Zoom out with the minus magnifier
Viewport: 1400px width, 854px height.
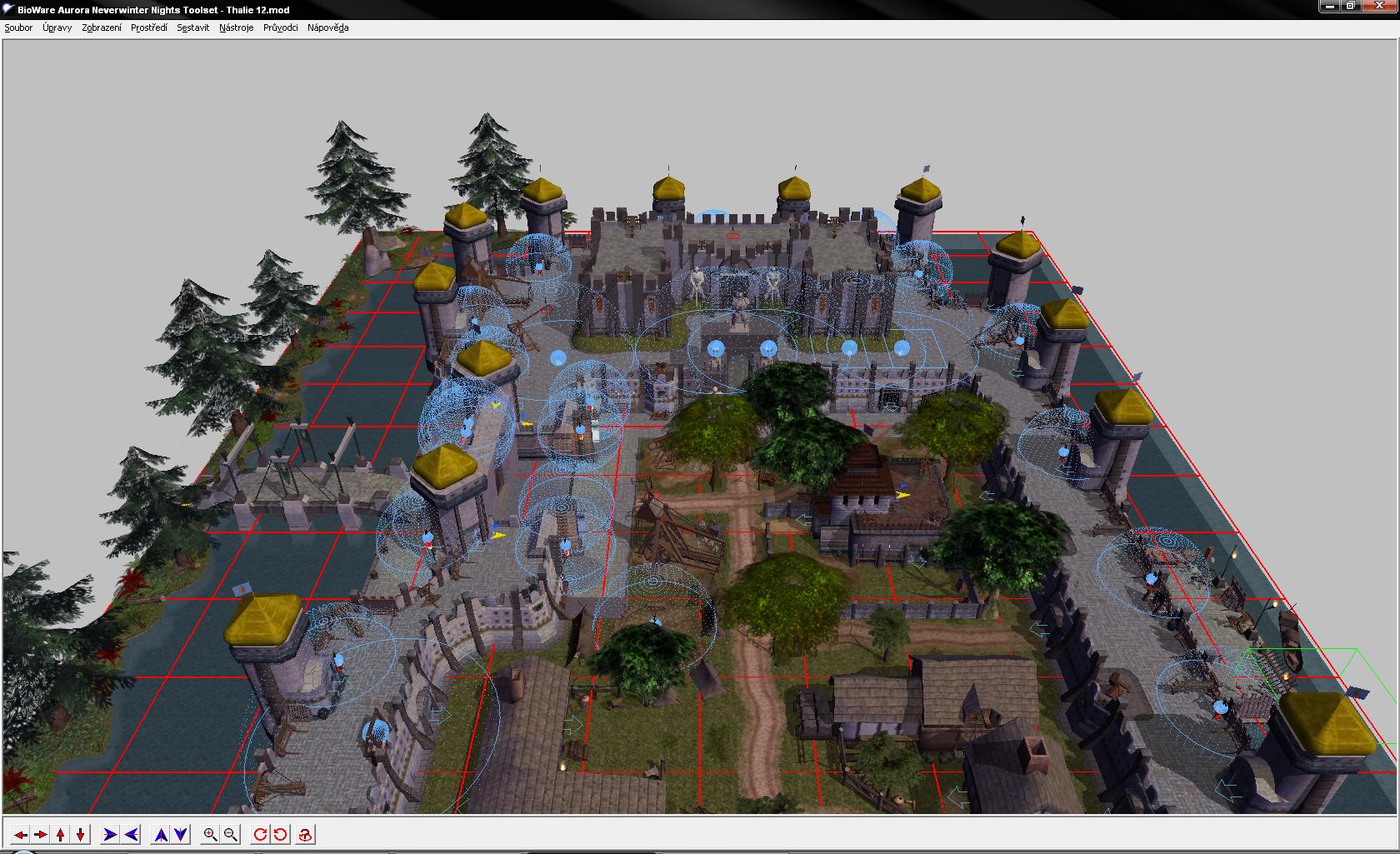[x=231, y=835]
